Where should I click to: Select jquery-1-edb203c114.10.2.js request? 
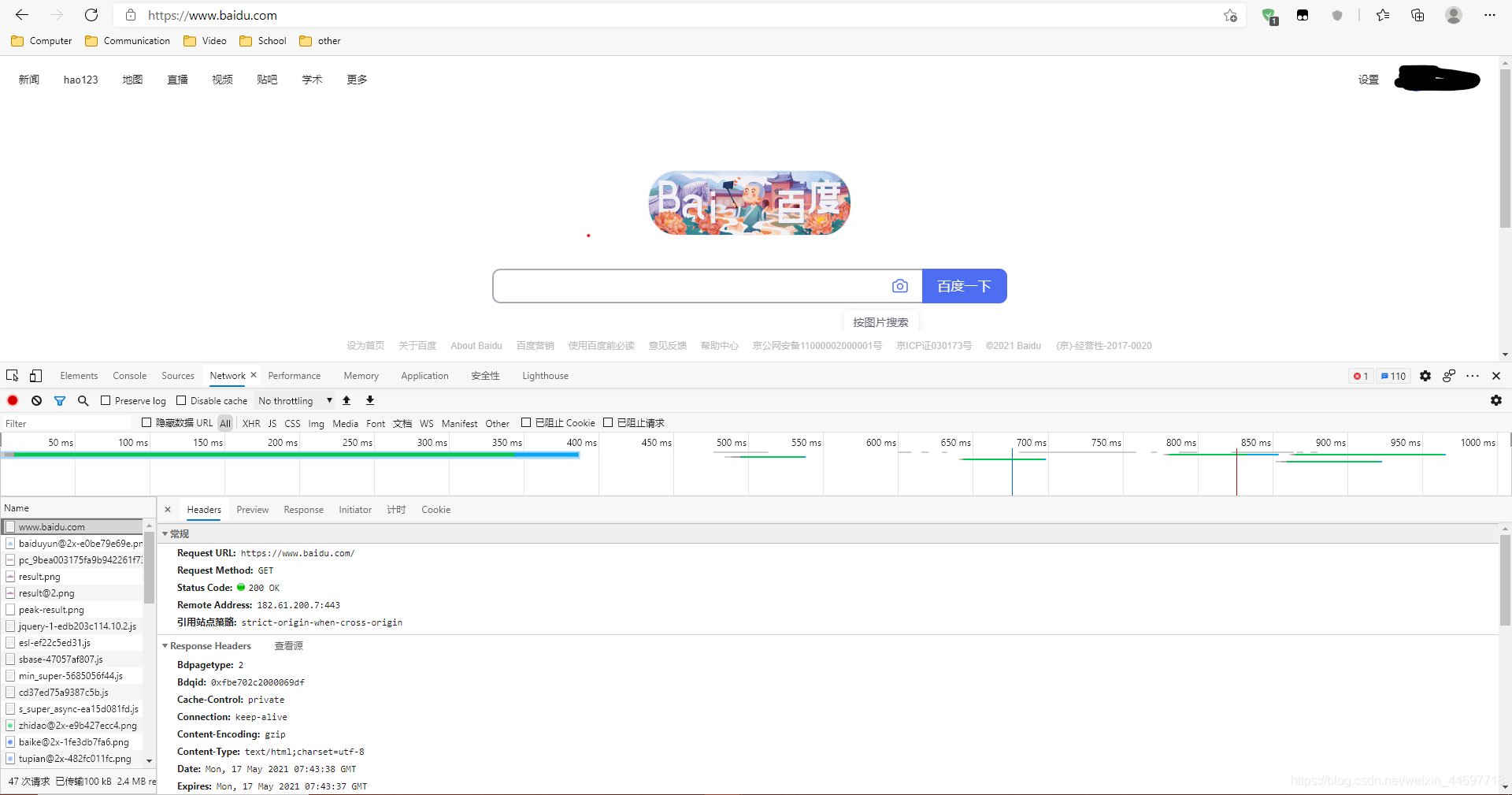click(x=72, y=626)
